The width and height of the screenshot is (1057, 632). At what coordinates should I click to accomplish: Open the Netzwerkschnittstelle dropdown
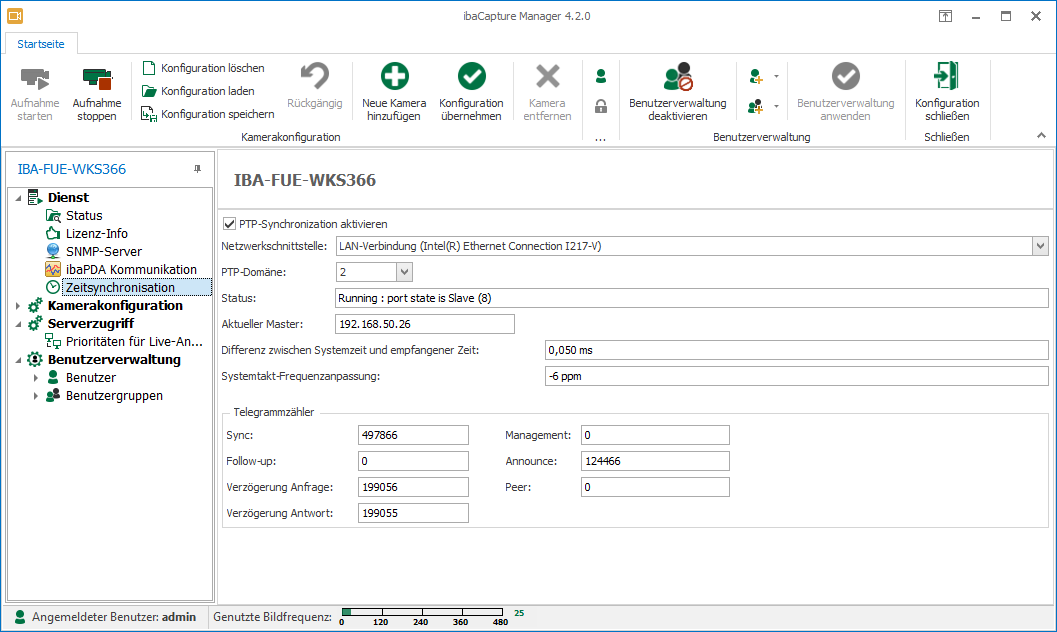click(x=1040, y=246)
